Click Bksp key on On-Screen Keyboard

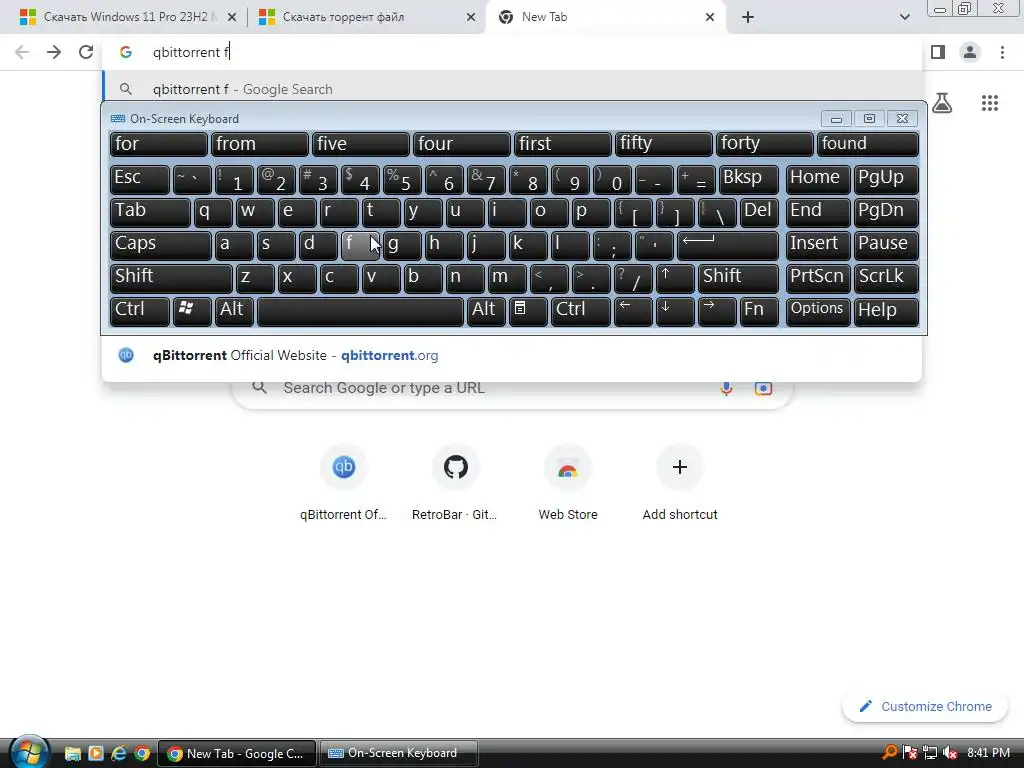pyautogui.click(x=748, y=180)
